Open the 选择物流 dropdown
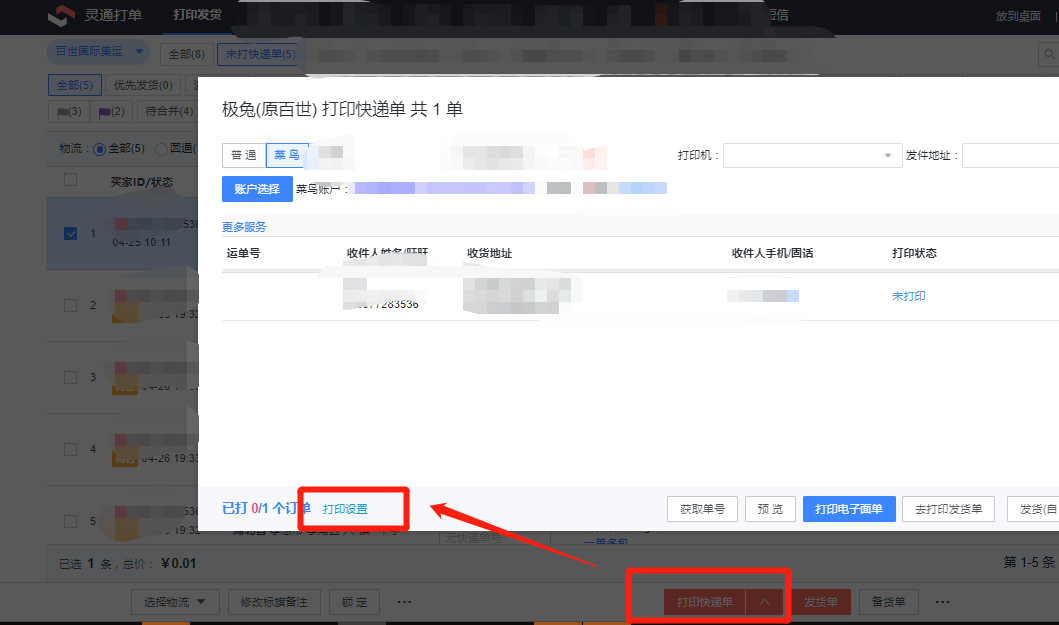 tap(174, 602)
